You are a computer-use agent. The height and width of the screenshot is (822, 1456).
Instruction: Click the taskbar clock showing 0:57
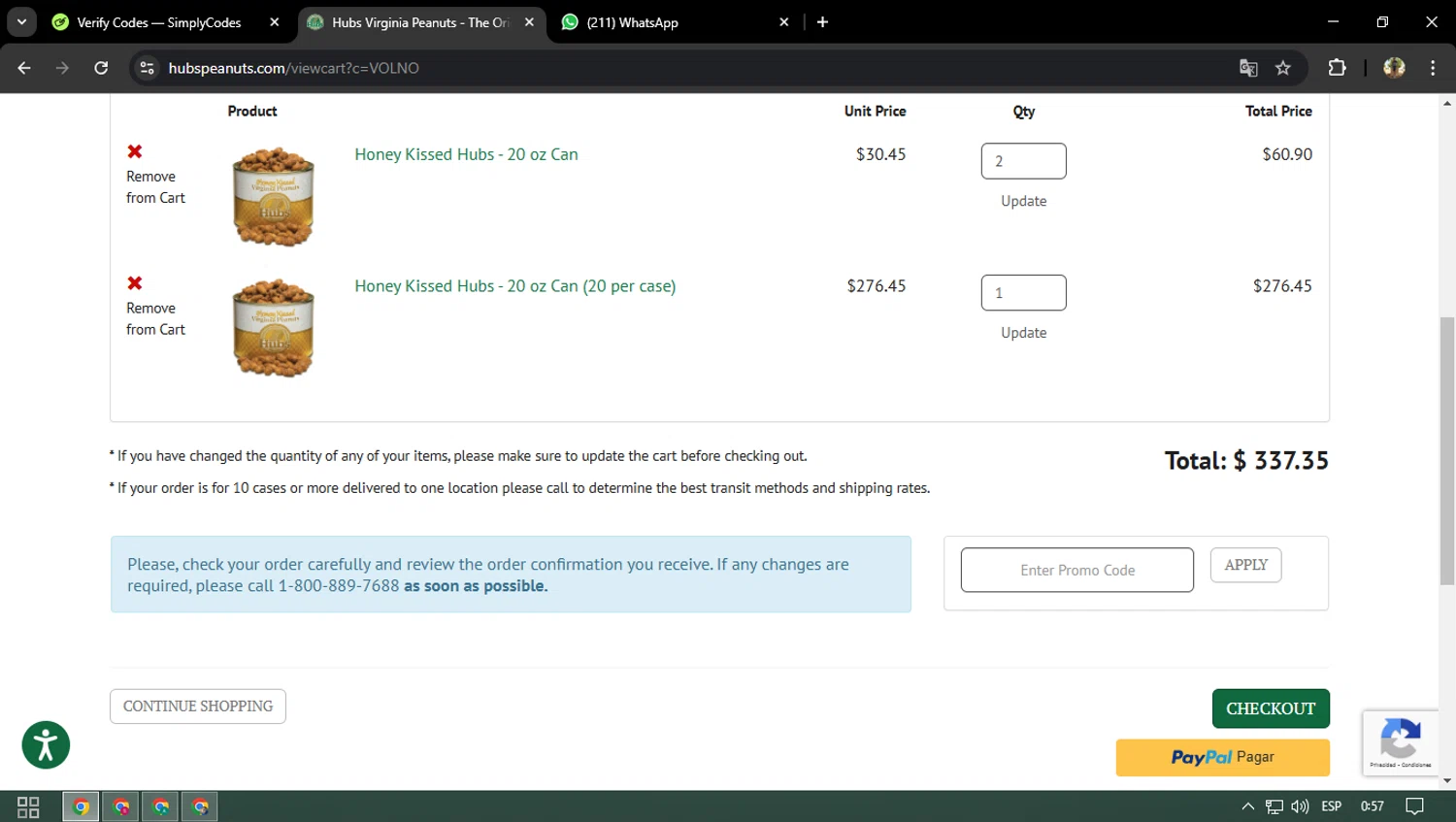pyautogui.click(x=1373, y=806)
